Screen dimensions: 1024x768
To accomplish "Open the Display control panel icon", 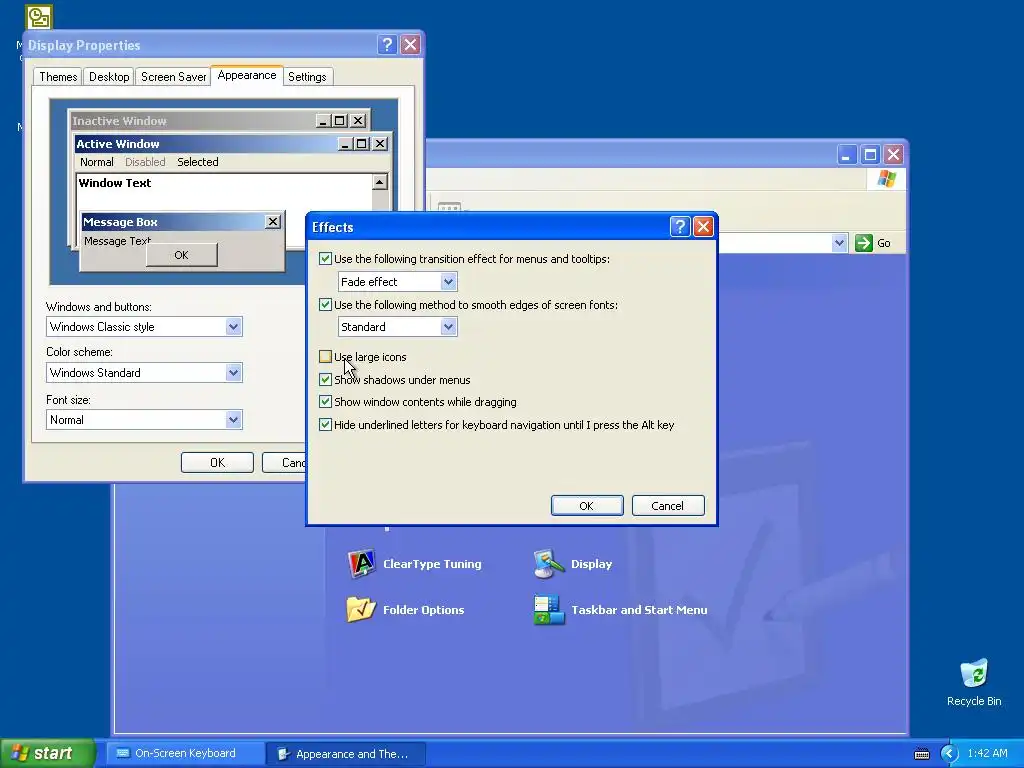I will pos(549,564).
